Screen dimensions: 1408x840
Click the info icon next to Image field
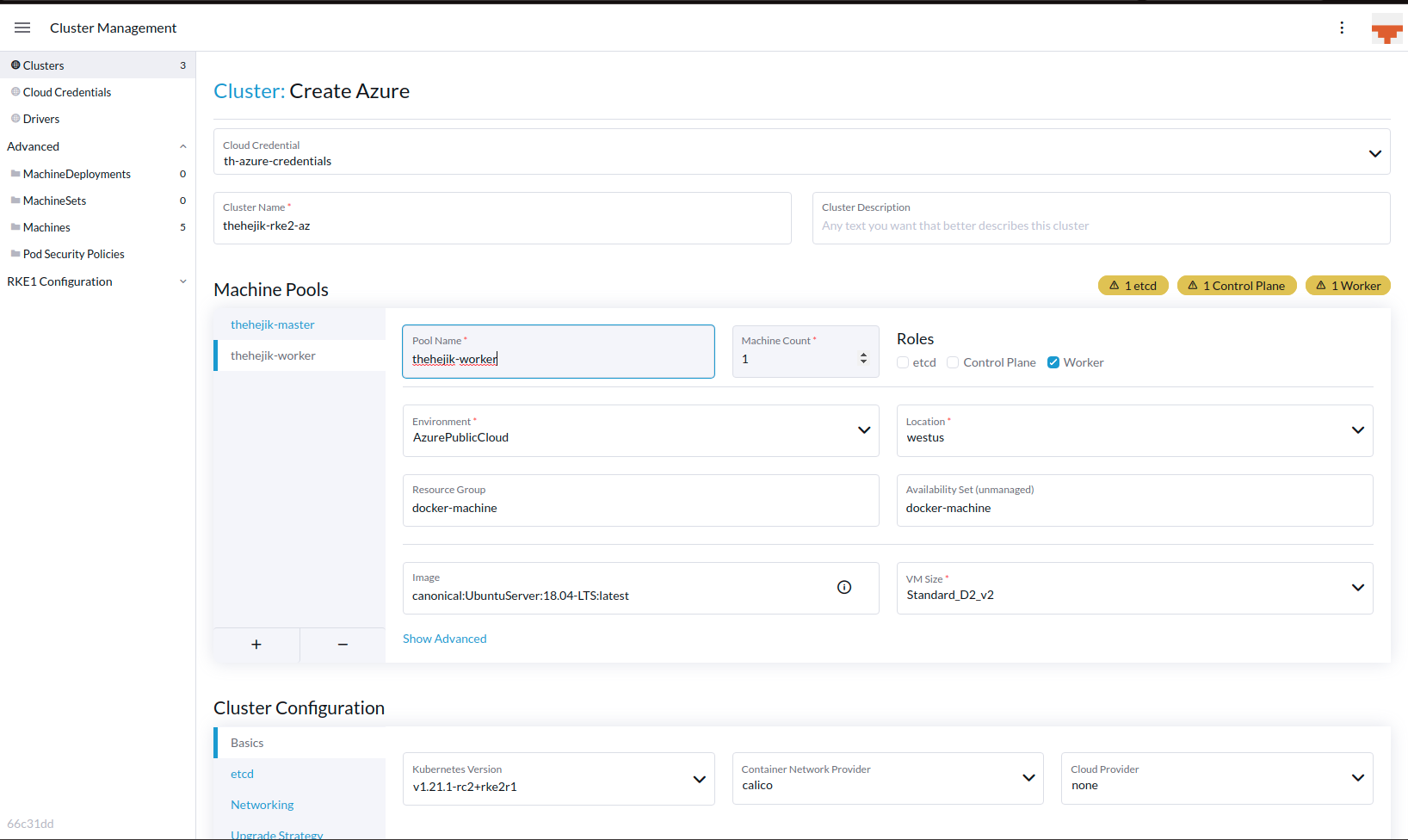click(x=843, y=587)
